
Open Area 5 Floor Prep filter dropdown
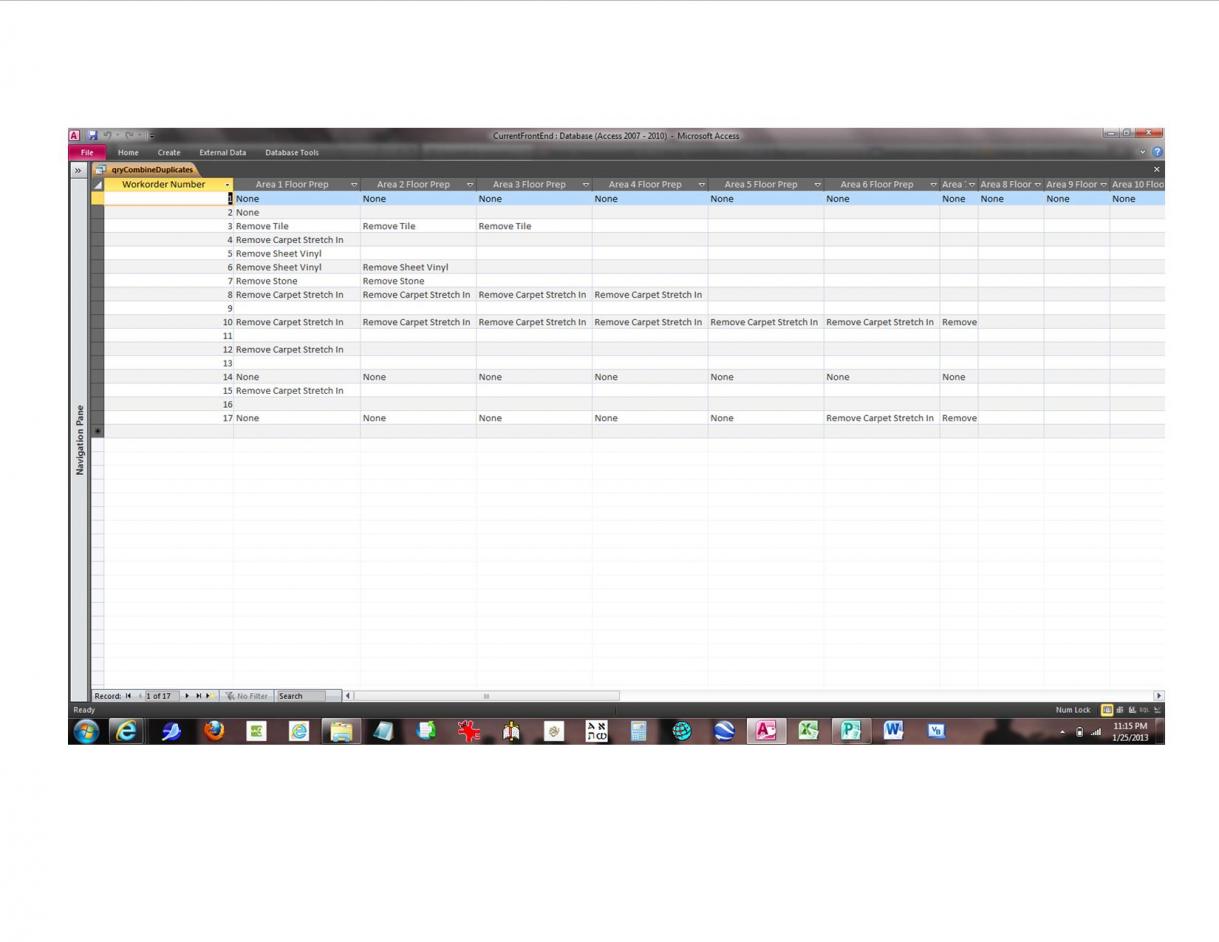pos(818,184)
